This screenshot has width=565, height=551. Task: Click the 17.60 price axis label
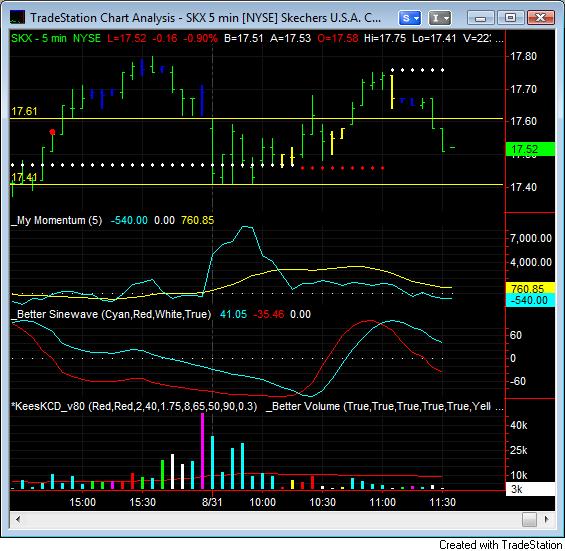[524, 121]
